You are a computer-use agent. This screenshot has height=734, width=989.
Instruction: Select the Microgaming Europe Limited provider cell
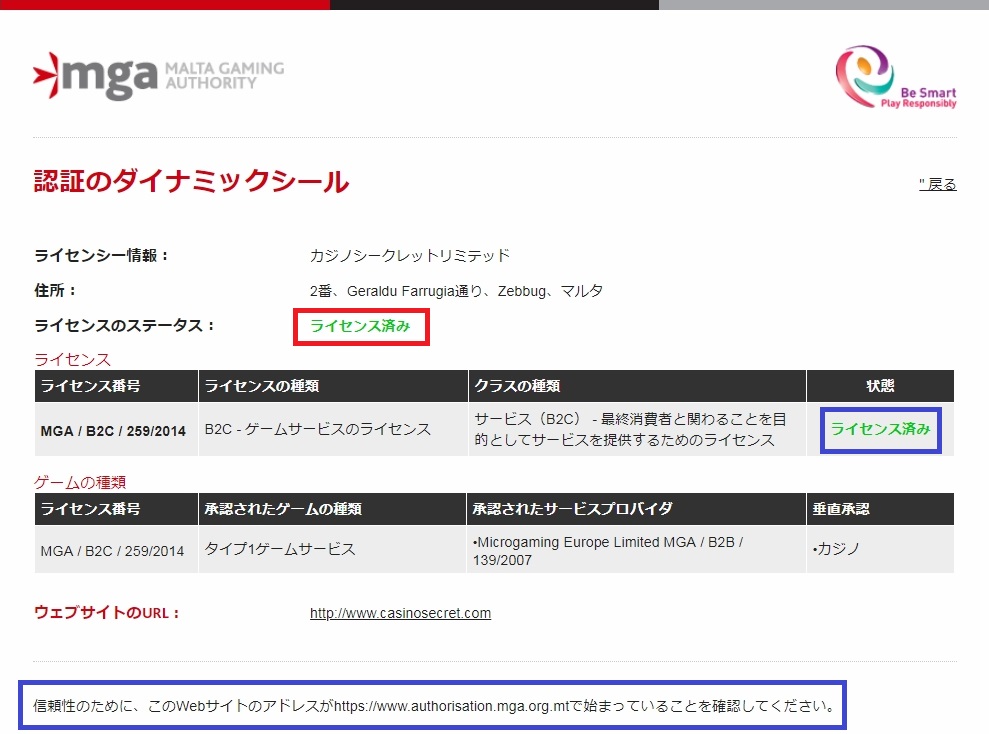636,550
